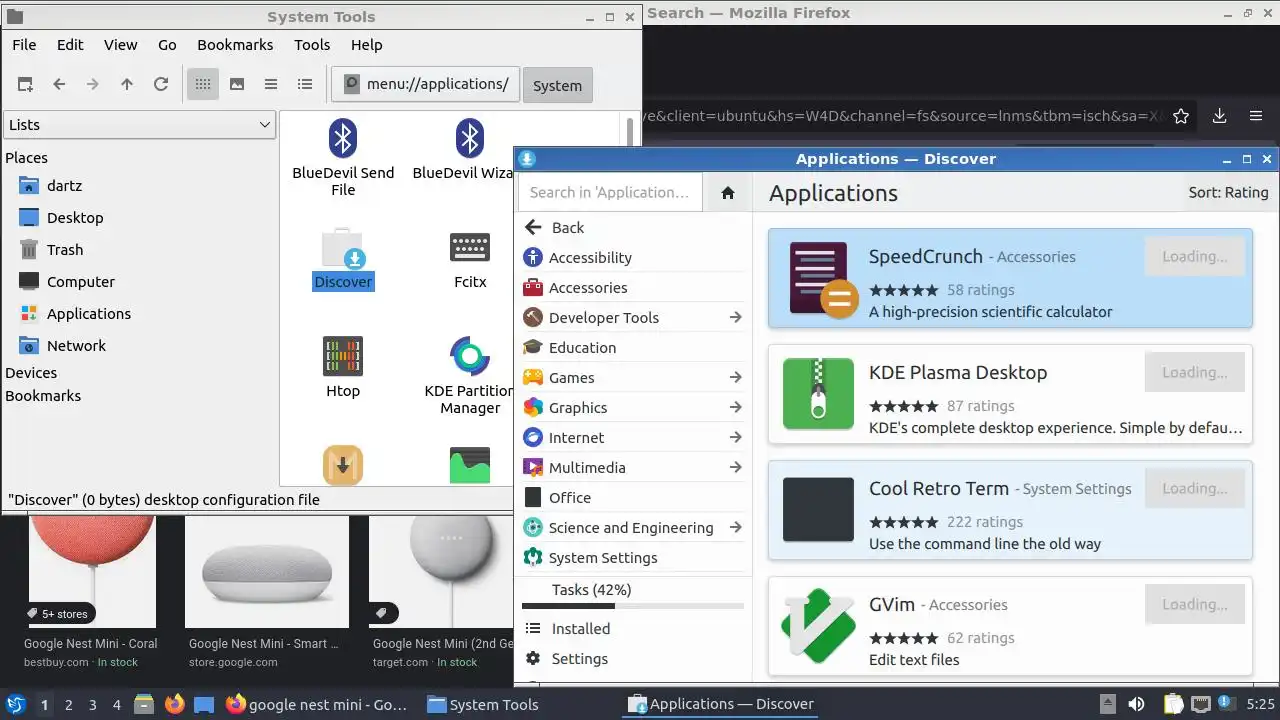This screenshot has width=1280, height=720.
Task: Click Discover search field
Action: point(610,192)
